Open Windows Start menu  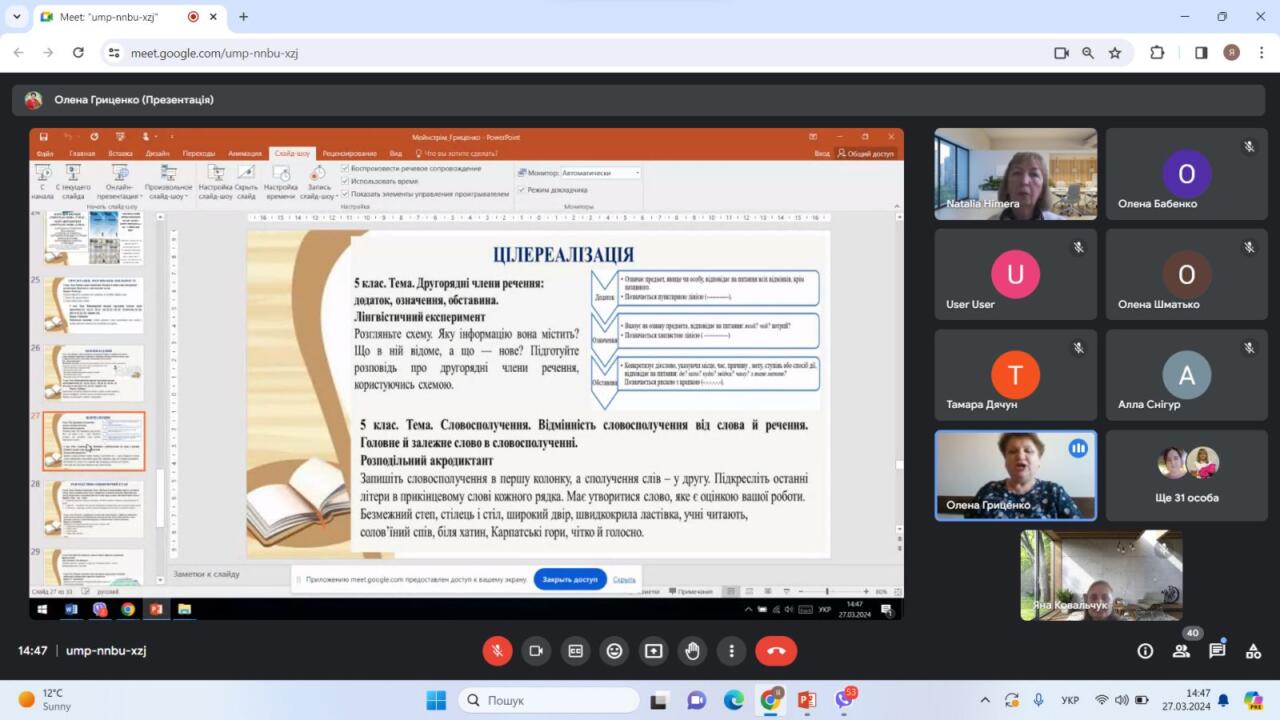click(x=436, y=700)
